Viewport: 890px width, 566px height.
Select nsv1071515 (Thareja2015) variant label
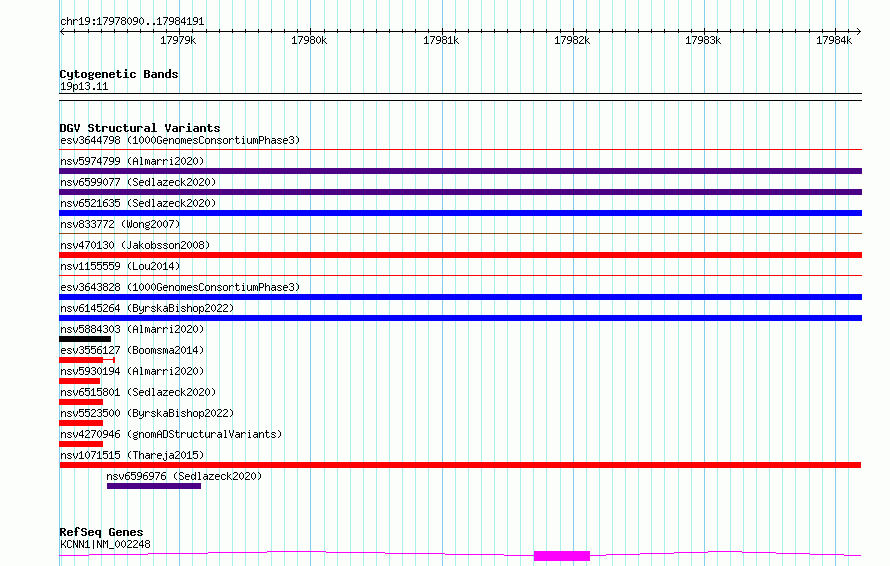click(132, 455)
